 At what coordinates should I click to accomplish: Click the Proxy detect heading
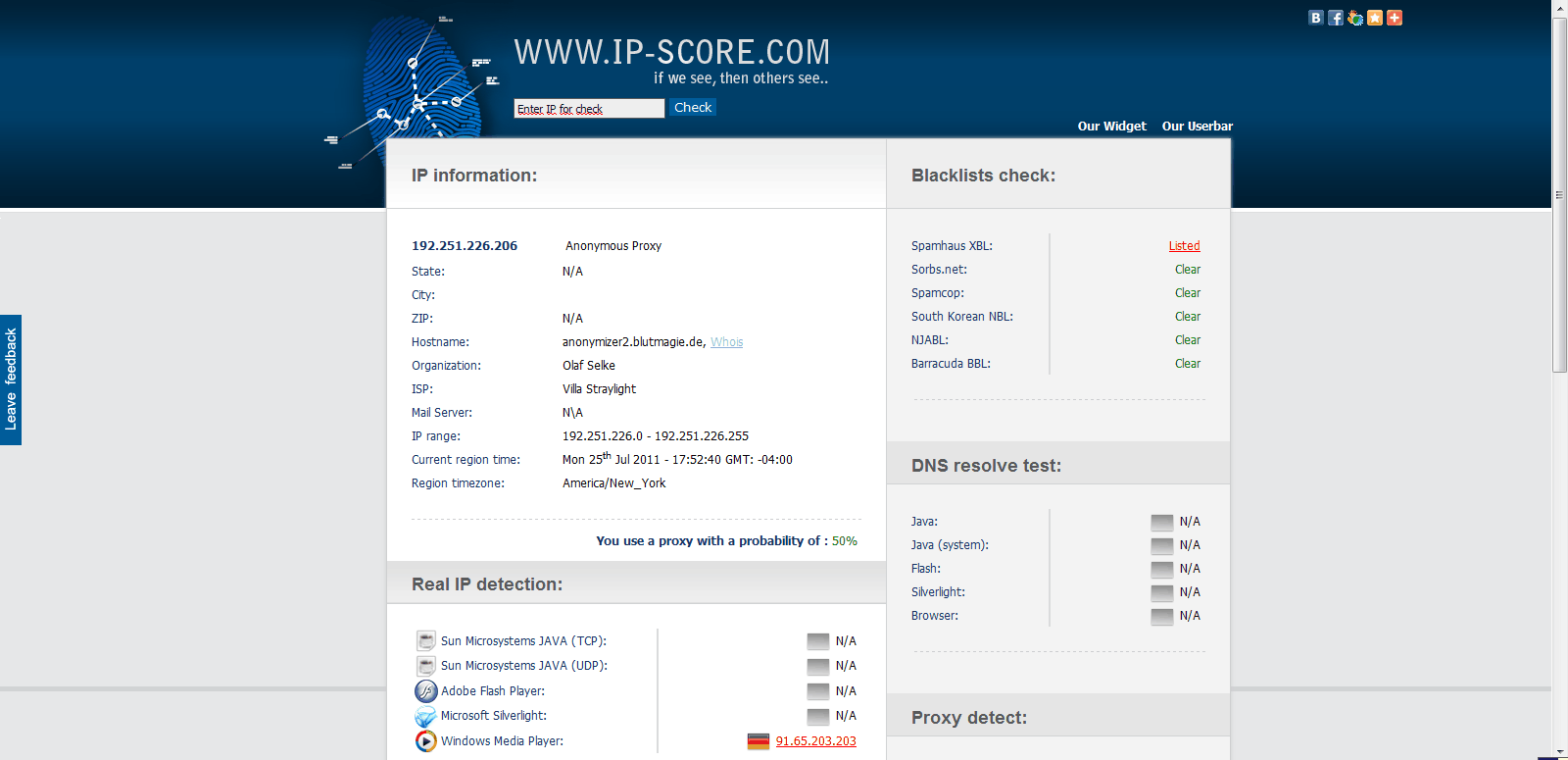tap(969, 718)
